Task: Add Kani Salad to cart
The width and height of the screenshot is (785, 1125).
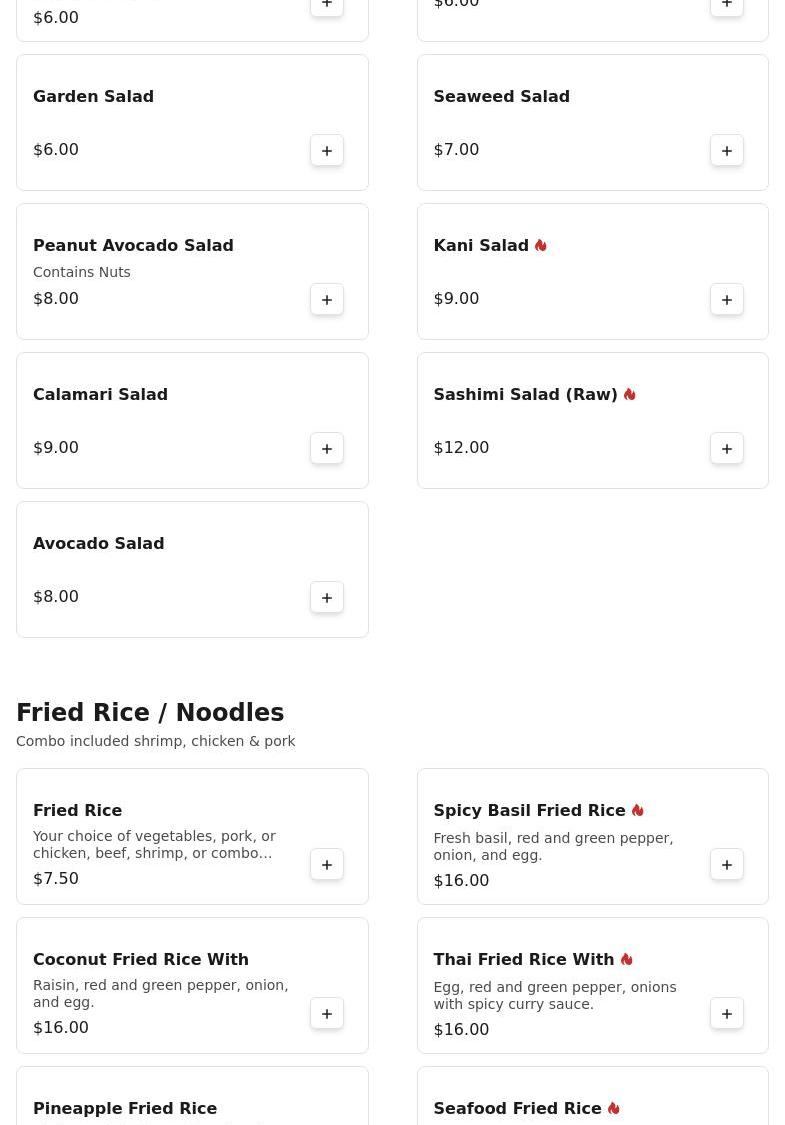Action: coord(727,299)
